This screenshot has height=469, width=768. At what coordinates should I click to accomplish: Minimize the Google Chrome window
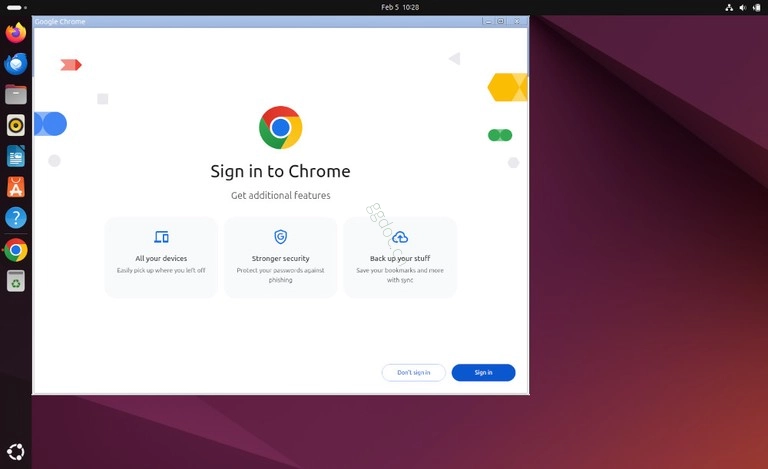tap(488, 22)
